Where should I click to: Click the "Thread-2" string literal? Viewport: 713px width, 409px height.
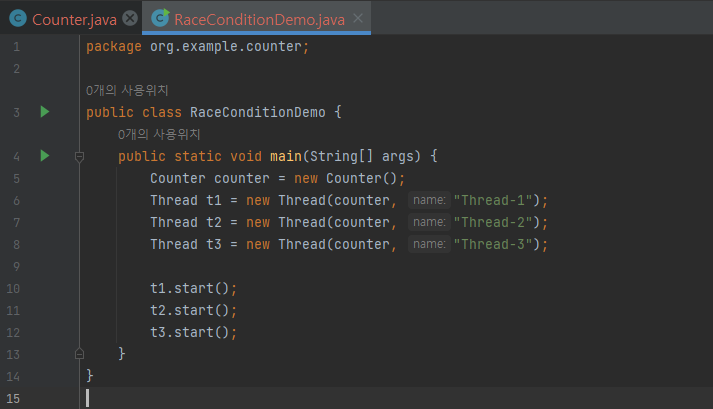click(493, 222)
